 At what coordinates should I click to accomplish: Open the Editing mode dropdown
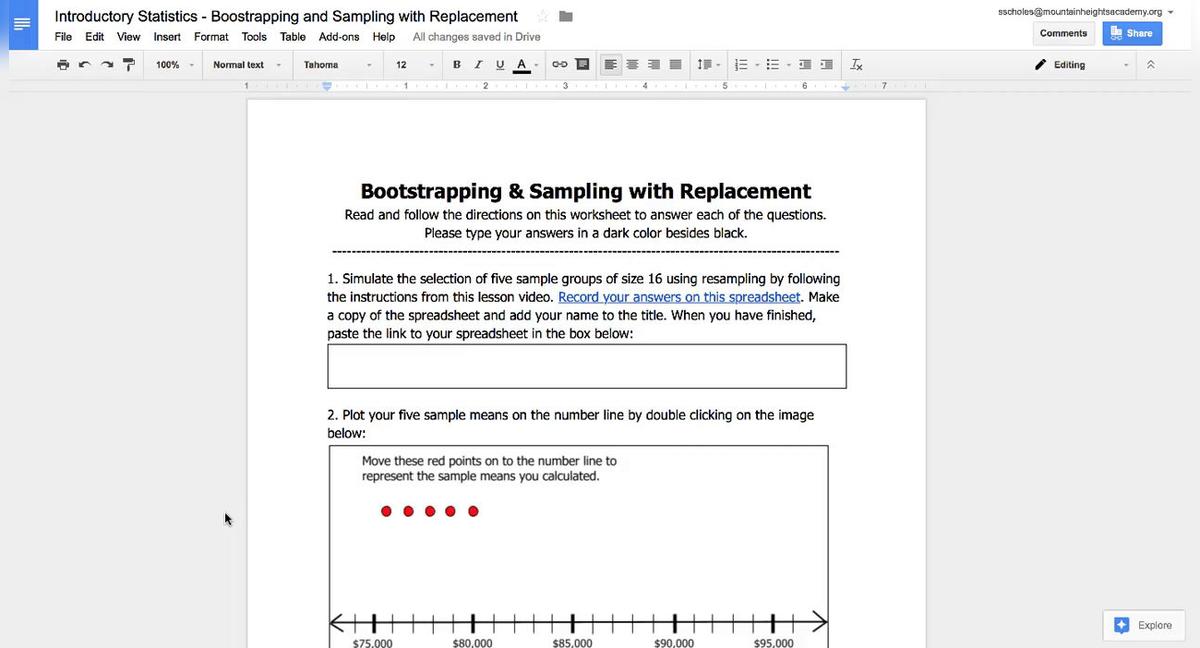[x=1082, y=65]
